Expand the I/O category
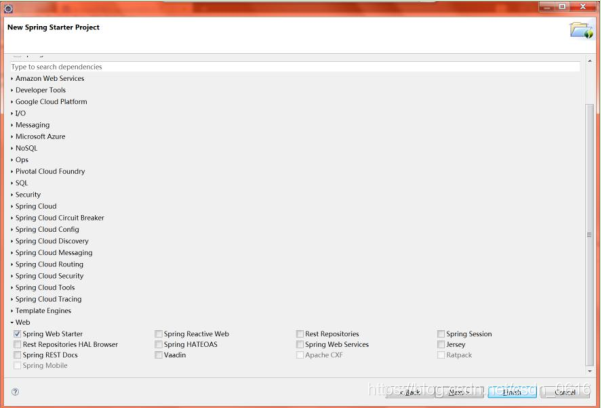The height and width of the screenshot is (408, 601). [12, 113]
